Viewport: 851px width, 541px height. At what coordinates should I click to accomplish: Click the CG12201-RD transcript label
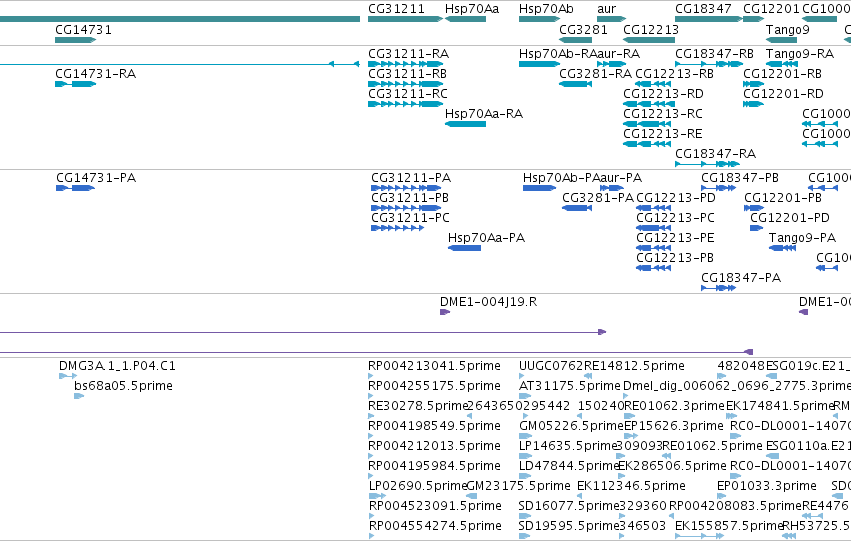[783, 94]
